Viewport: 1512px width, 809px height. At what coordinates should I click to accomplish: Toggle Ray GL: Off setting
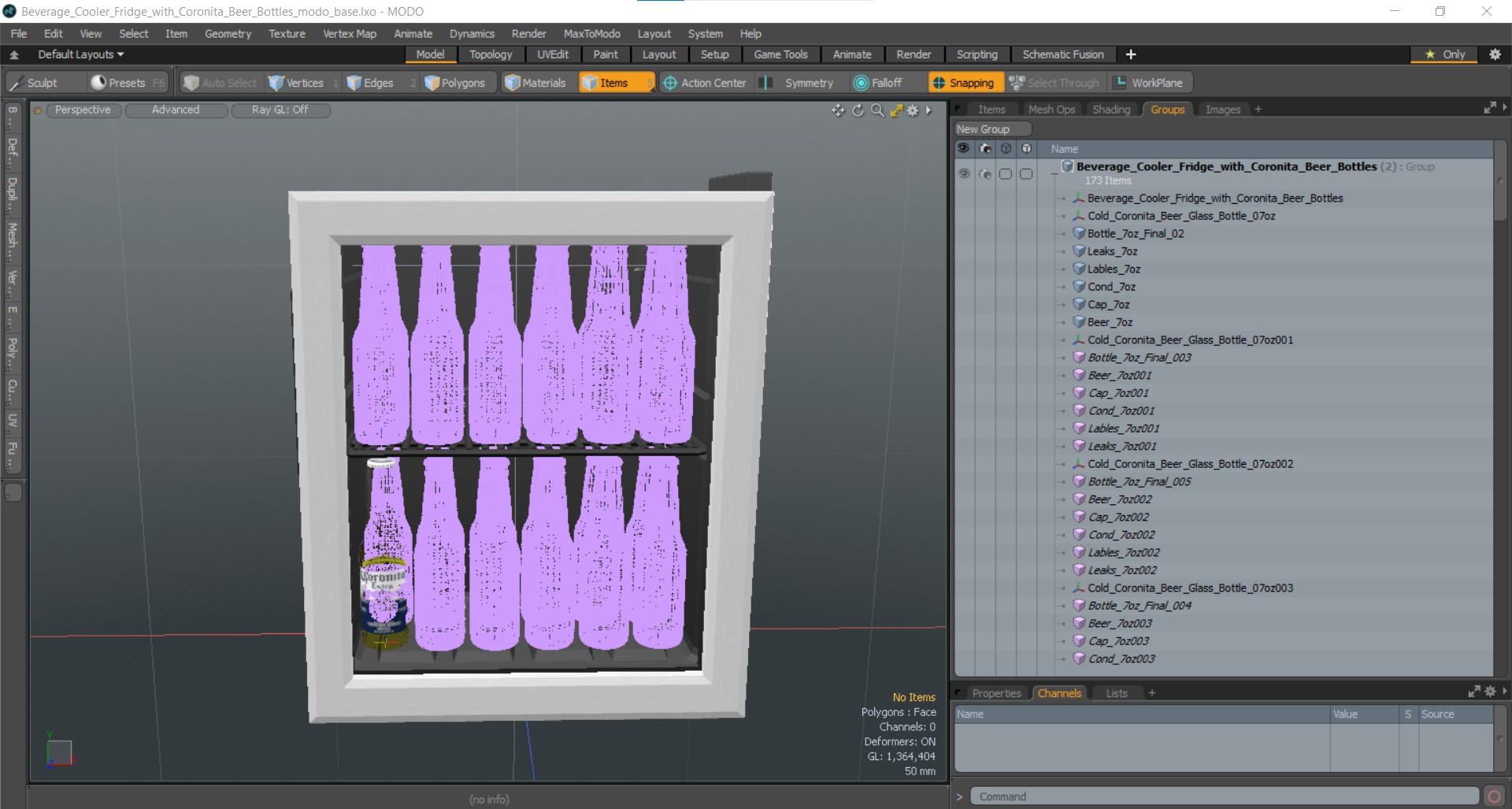280,110
